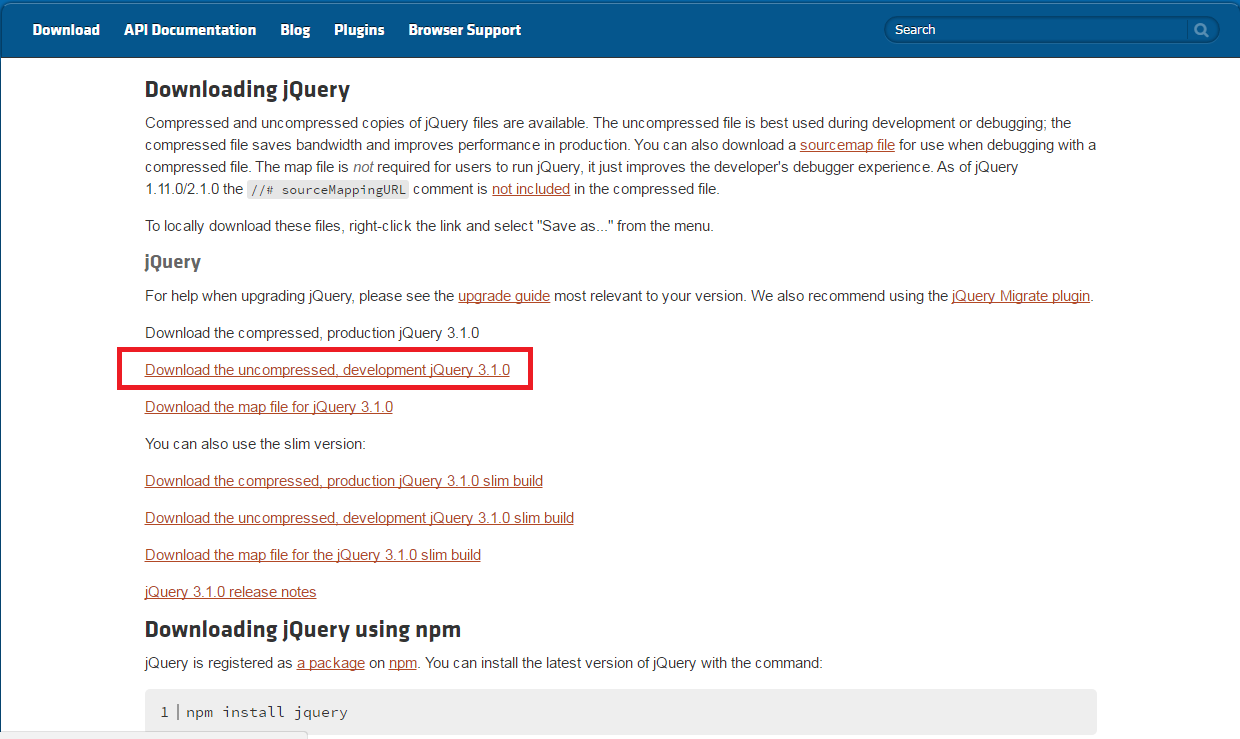Open the upgrade guide link
The height and width of the screenshot is (739, 1240).
coord(504,296)
